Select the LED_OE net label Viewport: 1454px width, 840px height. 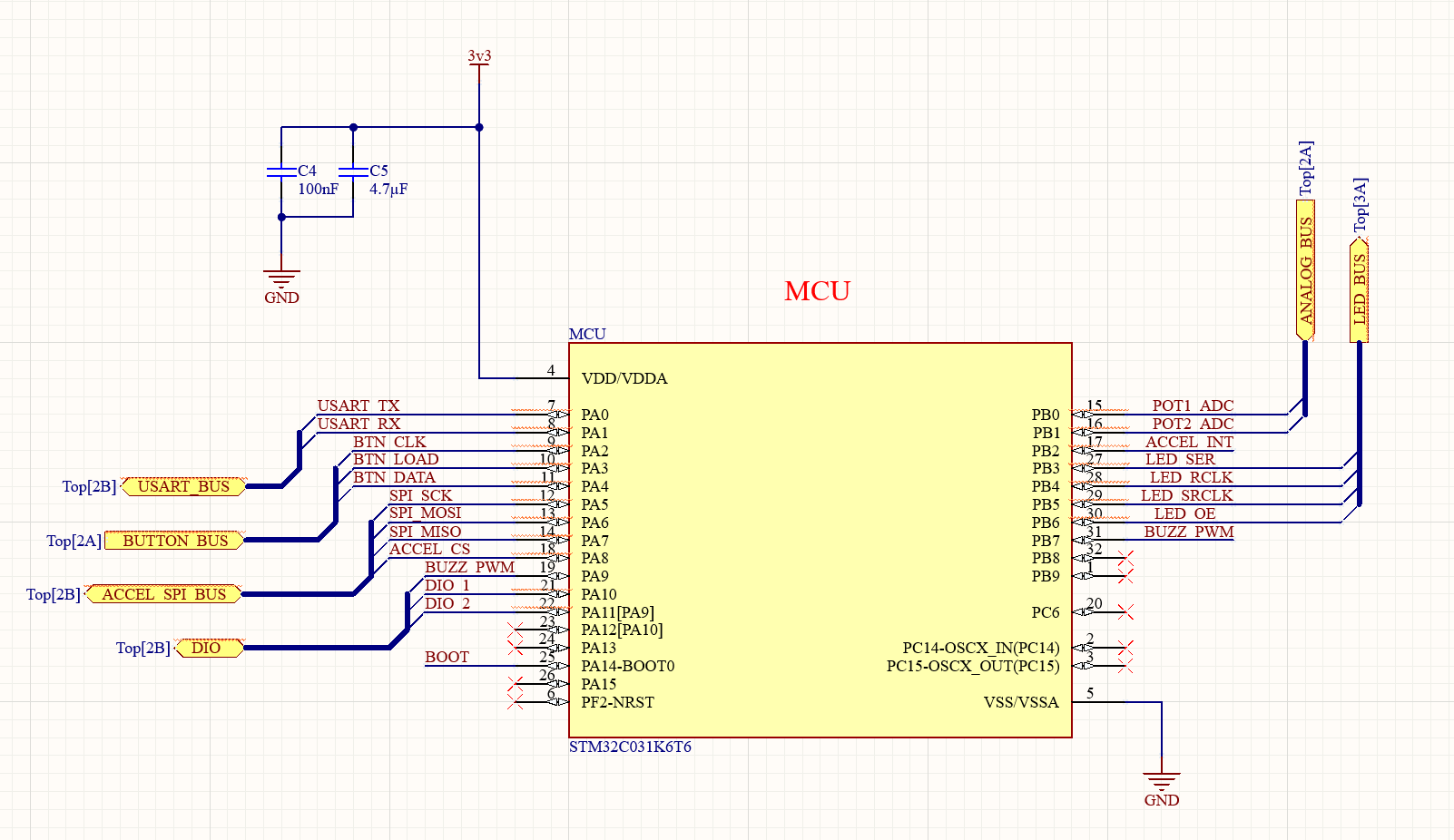coord(1184,513)
